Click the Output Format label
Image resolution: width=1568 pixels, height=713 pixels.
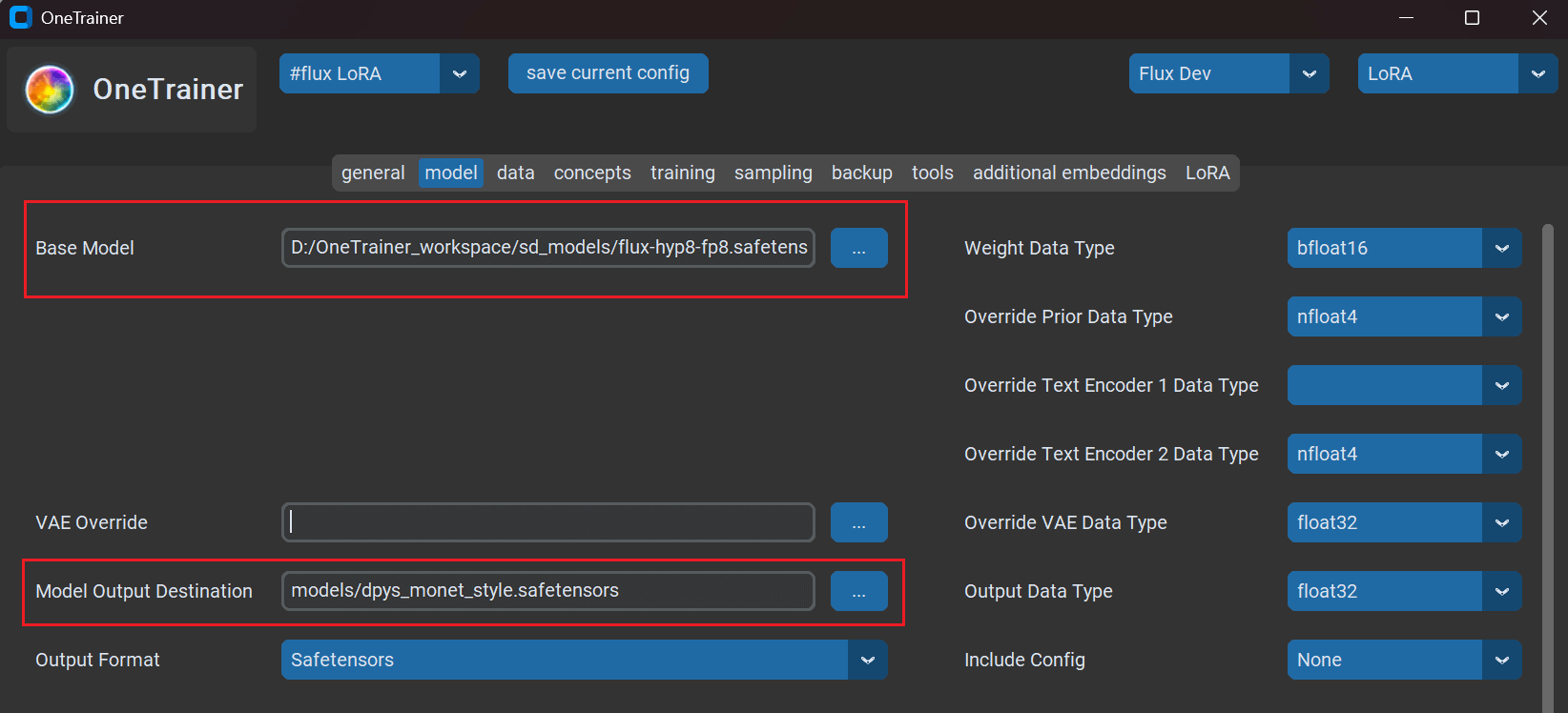click(x=97, y=660)
